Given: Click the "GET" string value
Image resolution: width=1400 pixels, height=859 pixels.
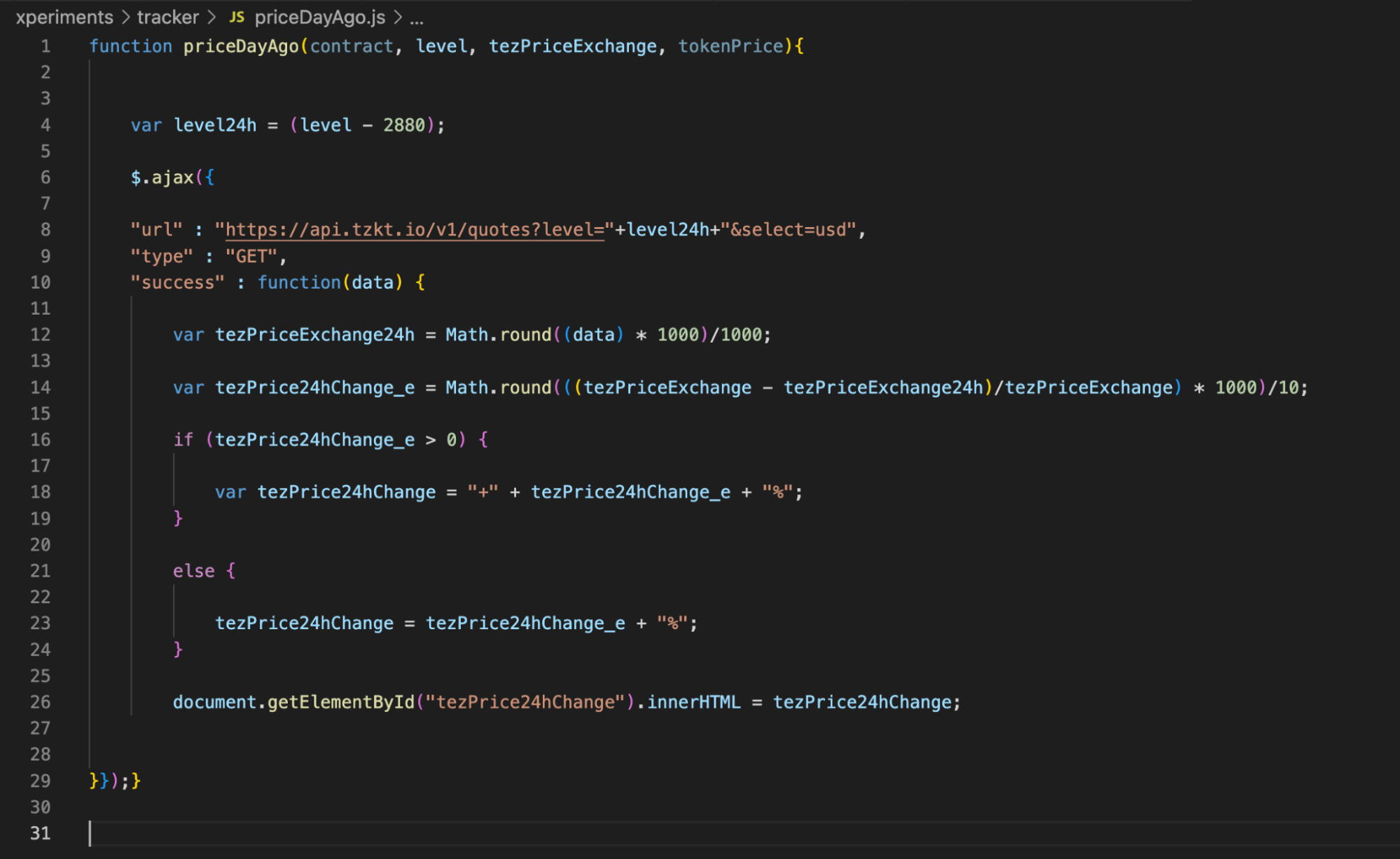Looking at the screenshot, I should pyautogui.click(x=251, y=256).
